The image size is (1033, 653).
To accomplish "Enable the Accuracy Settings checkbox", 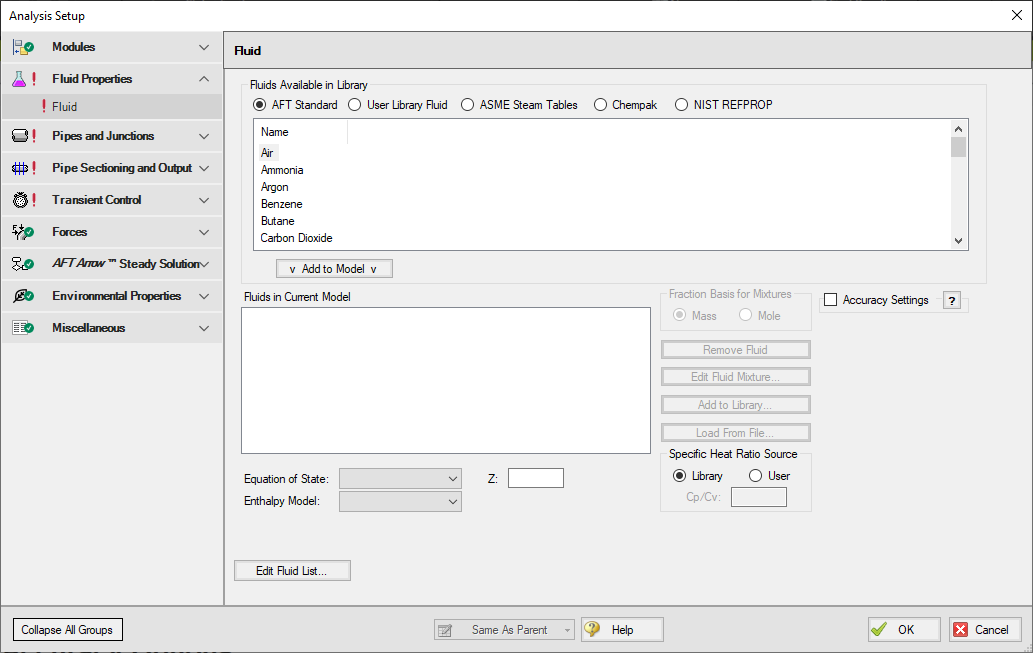I will click(830, 300).
